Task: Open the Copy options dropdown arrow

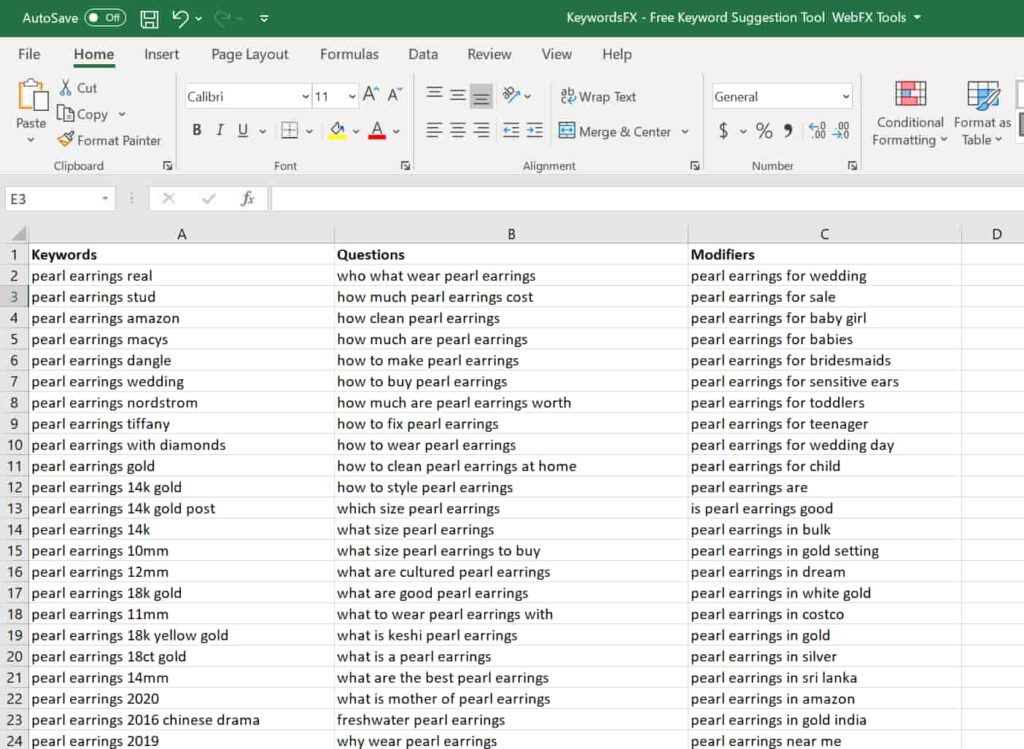Action: (x=122, y=114)
